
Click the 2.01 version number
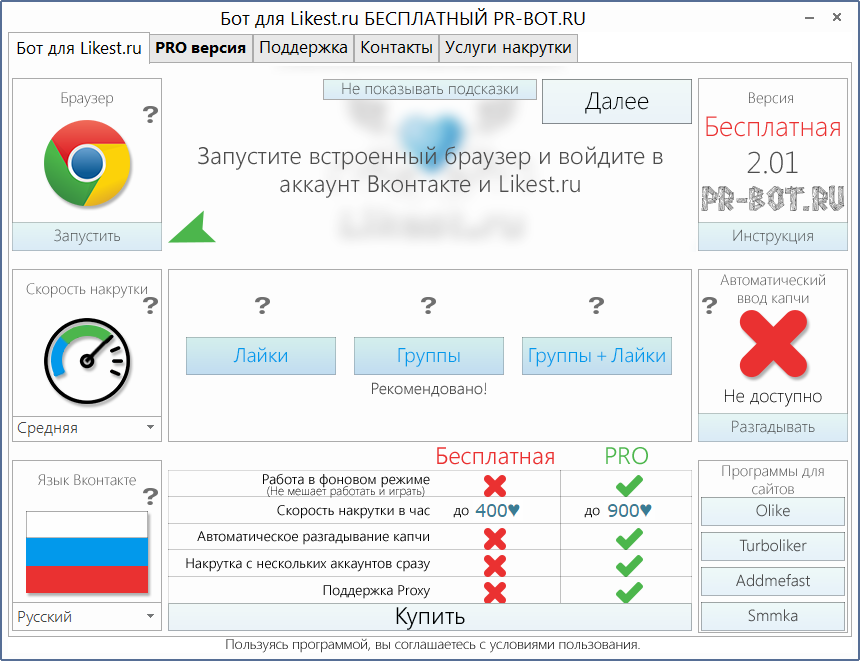click(772, 163)
